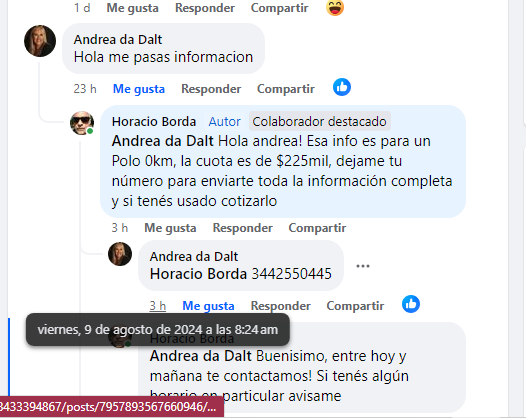Image resolution: width=526 pixels, height=418 pixels.
Task: Open Andrea da Dalt's reply avatar
Action: (x=120, y=254)
